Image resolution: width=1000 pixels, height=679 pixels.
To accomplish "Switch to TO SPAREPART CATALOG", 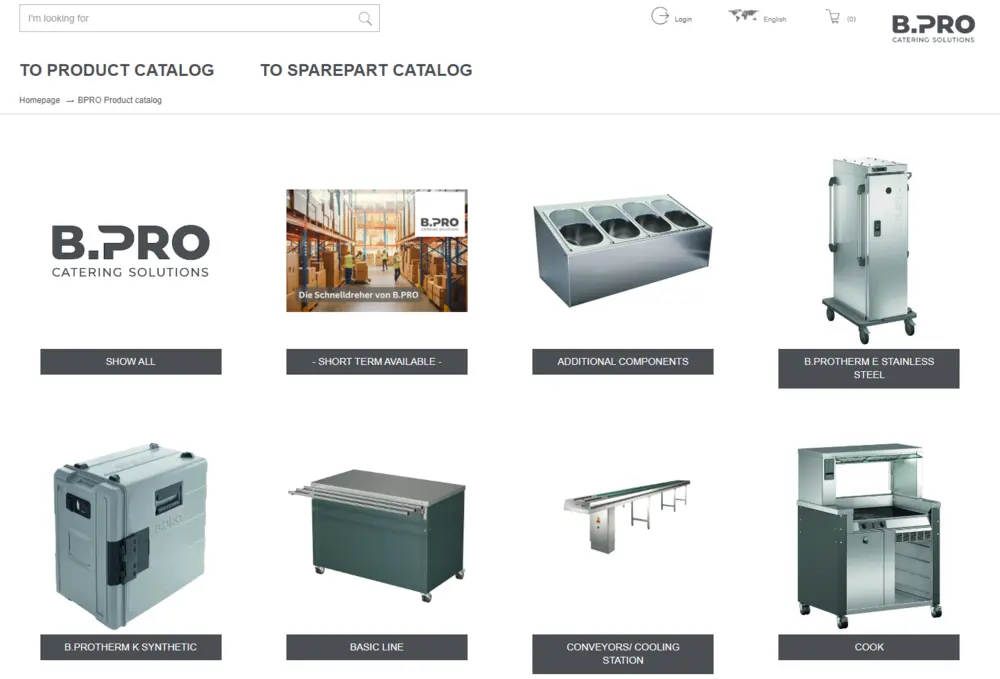I will 366,70.
